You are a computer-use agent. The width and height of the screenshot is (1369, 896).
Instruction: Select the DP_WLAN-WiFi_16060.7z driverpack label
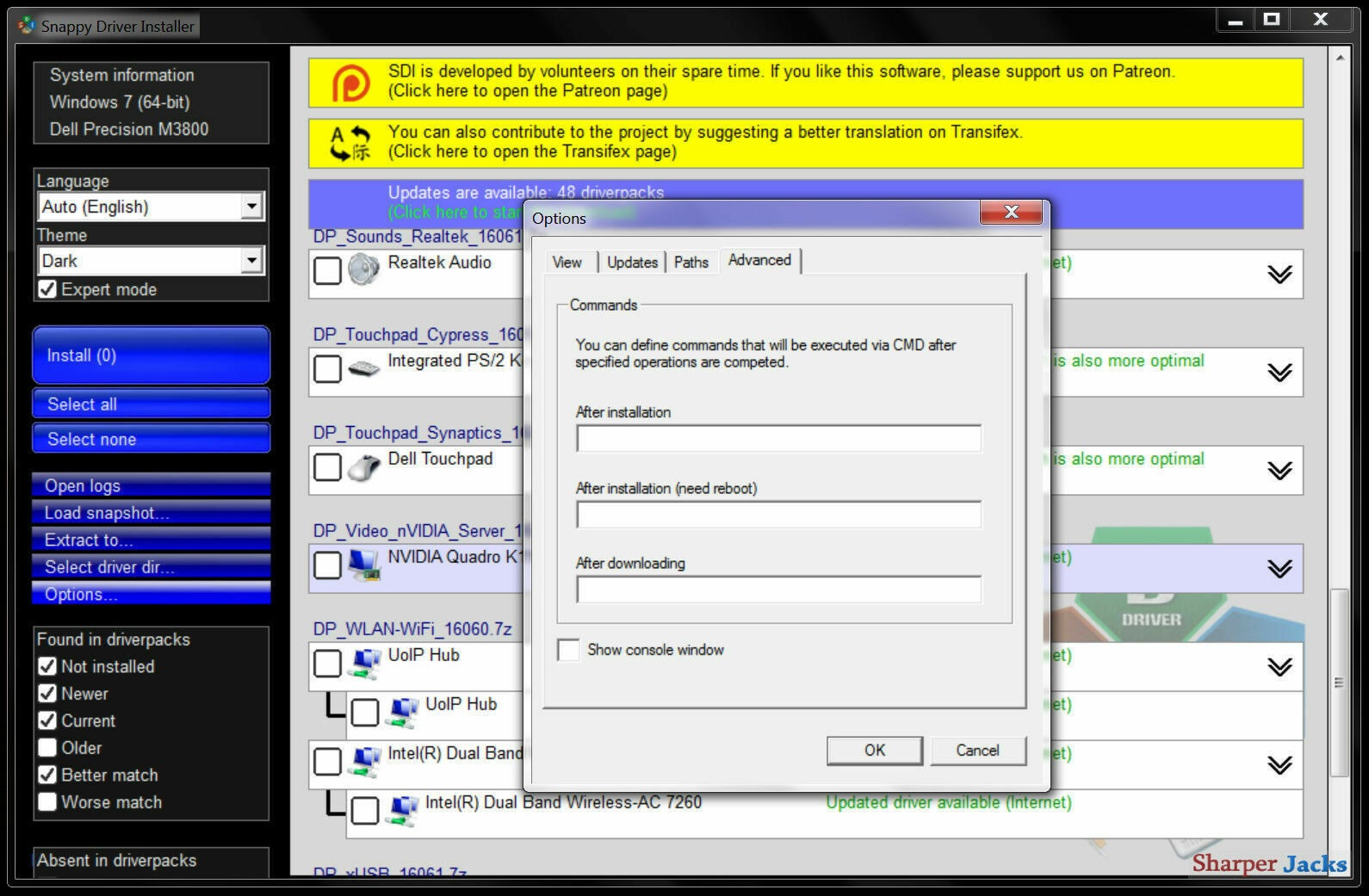pyautogui.click(x=412, y=629)
